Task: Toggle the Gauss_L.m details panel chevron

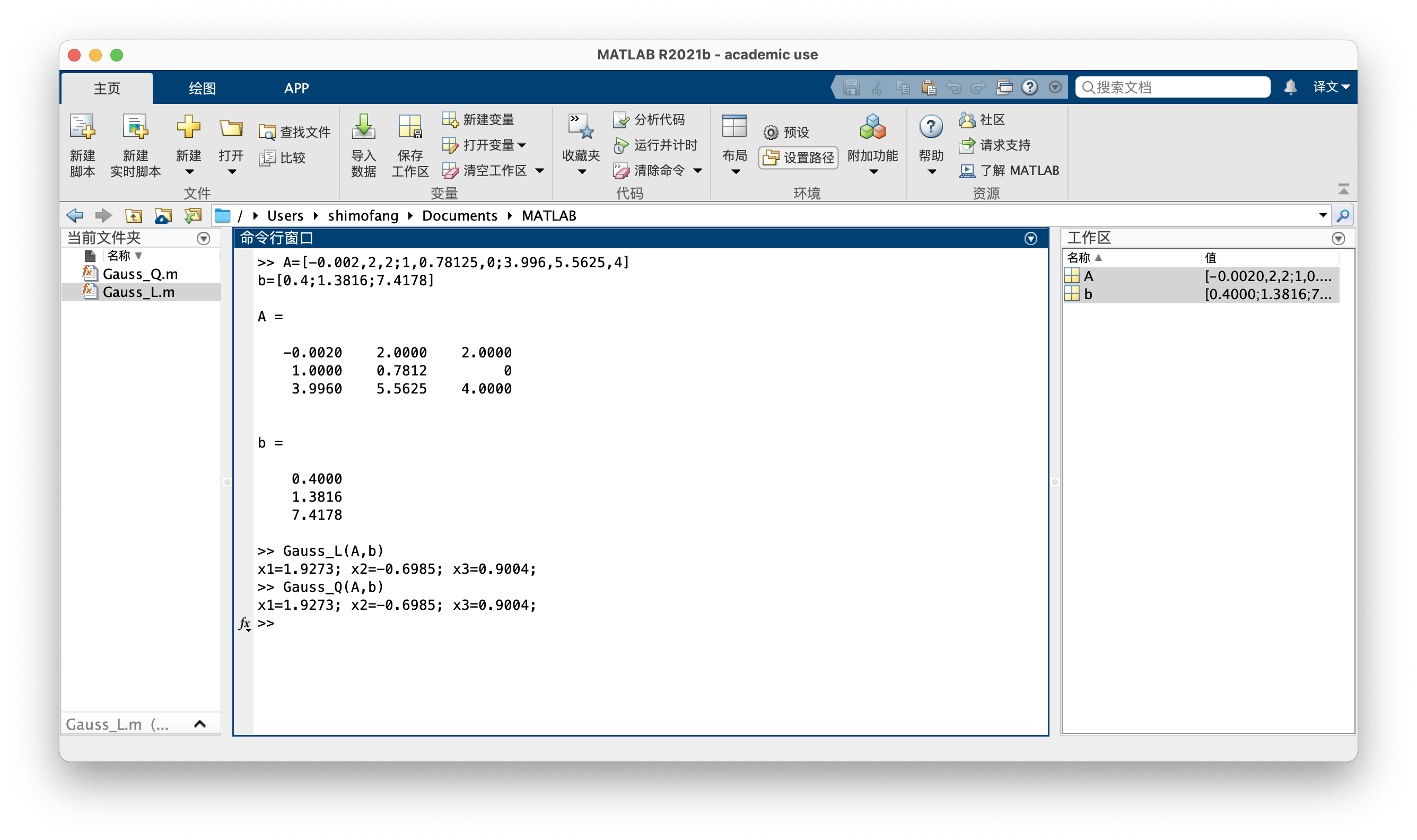Action: [x=200, y=724]
